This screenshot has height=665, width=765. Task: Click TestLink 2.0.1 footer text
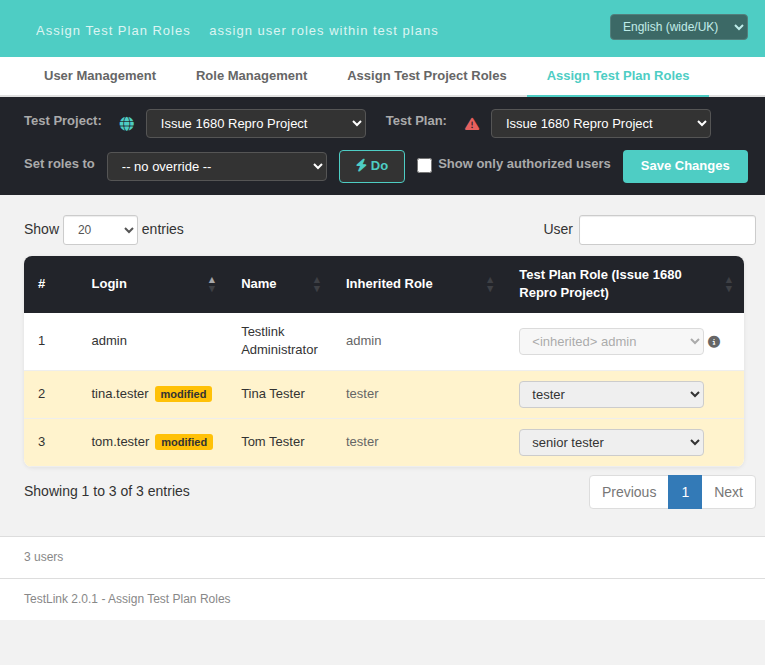click(x=127, y=599)
